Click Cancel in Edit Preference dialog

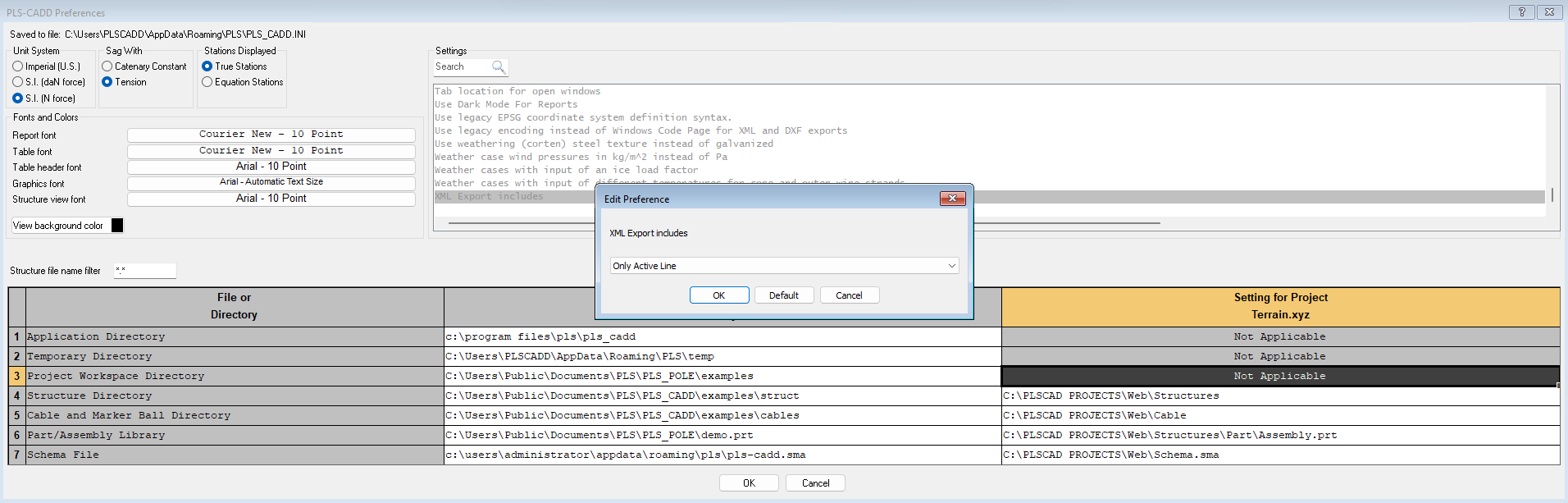point(849,295)
